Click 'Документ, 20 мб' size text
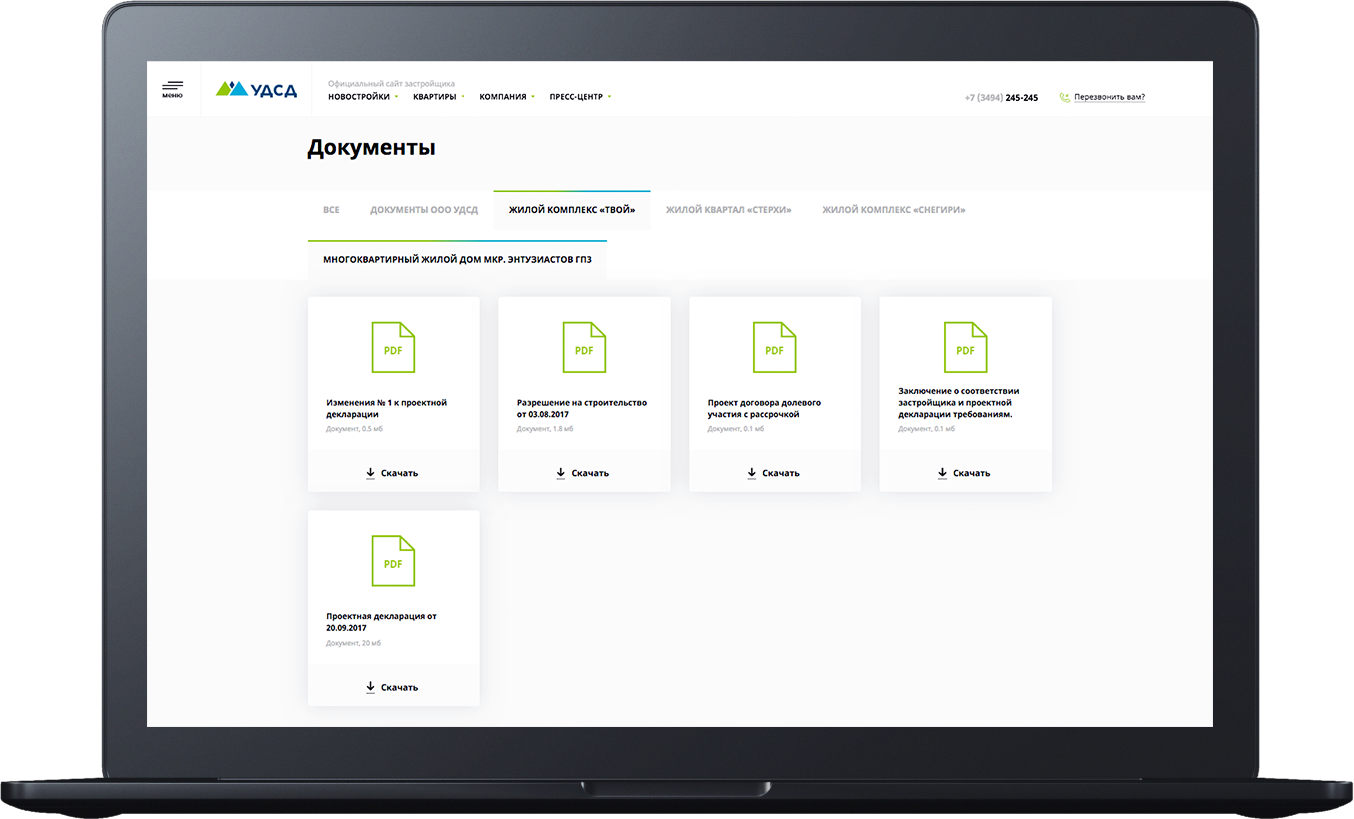 tap(353, 643)
